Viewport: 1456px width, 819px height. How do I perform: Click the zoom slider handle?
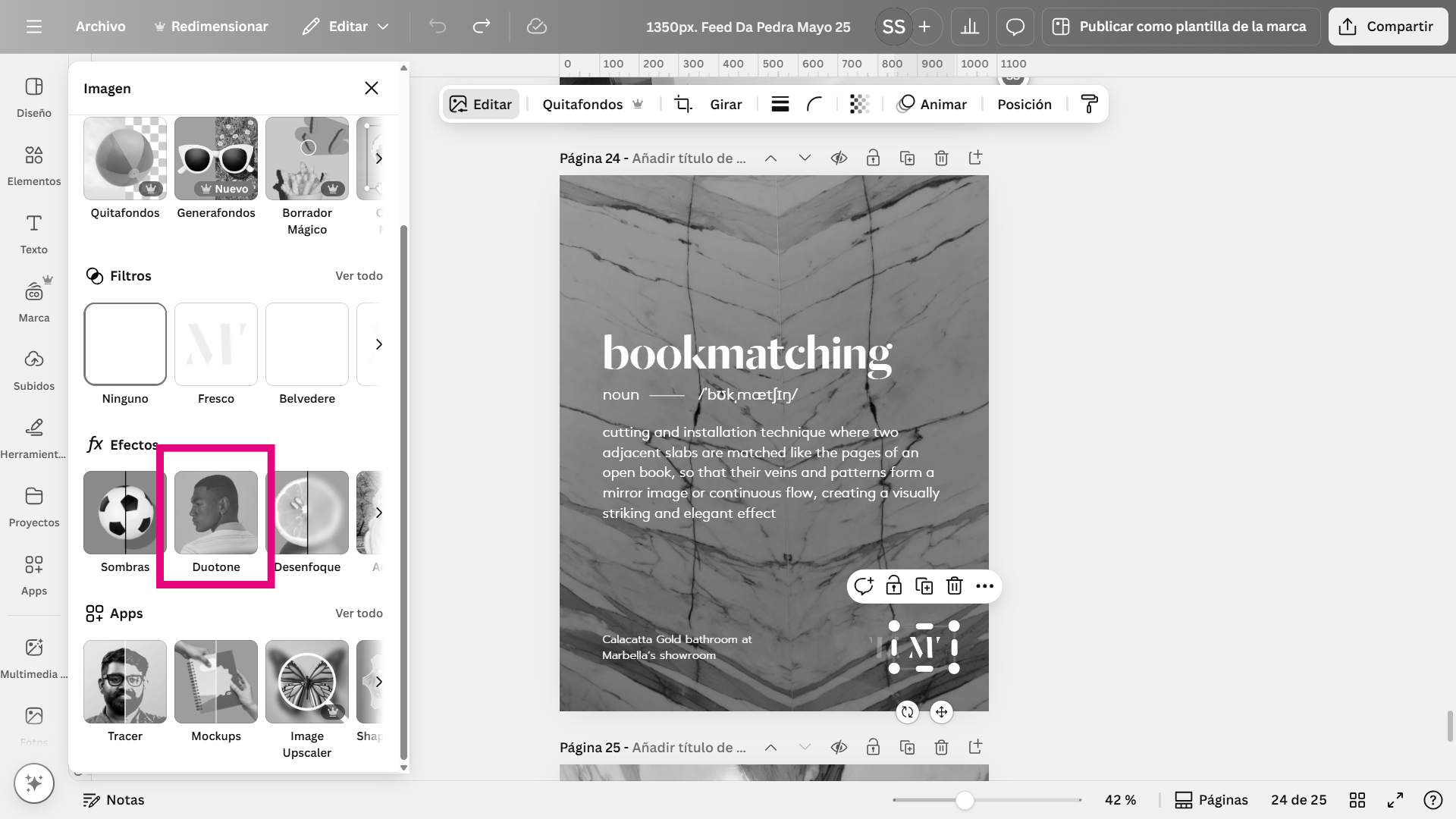pyautogui.click(x=965, y=800)
